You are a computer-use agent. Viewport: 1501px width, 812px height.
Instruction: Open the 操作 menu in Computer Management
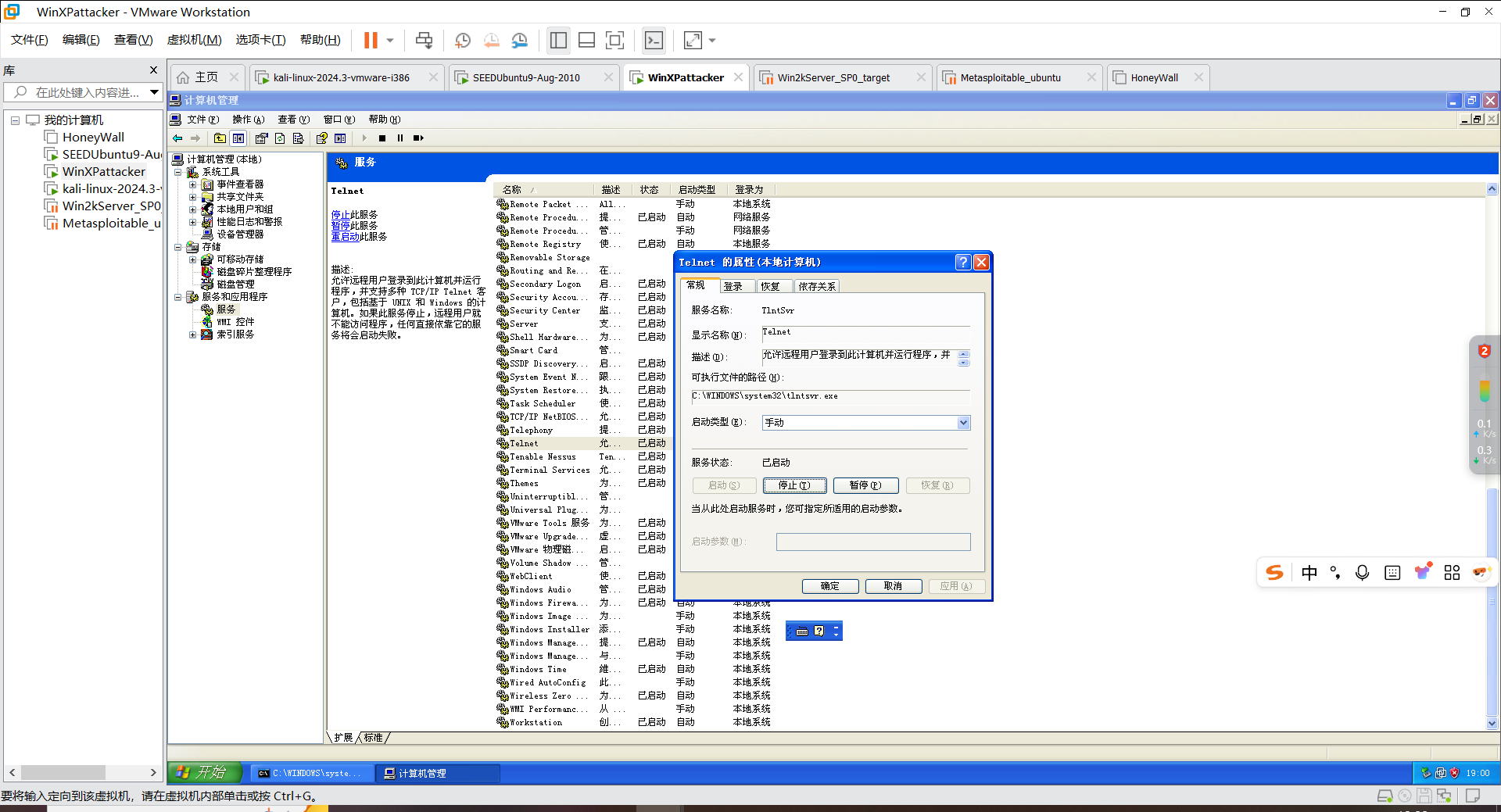[248, 120]
